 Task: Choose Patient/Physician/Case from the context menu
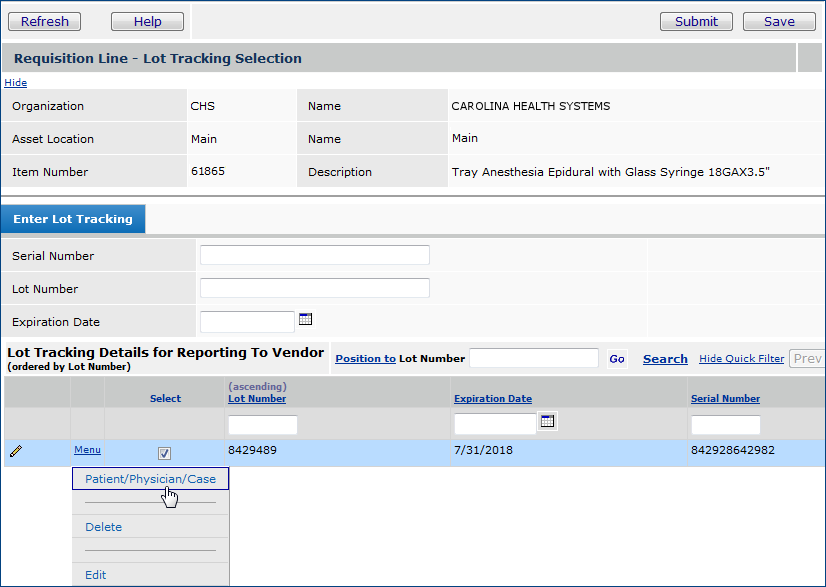[150, 479]
